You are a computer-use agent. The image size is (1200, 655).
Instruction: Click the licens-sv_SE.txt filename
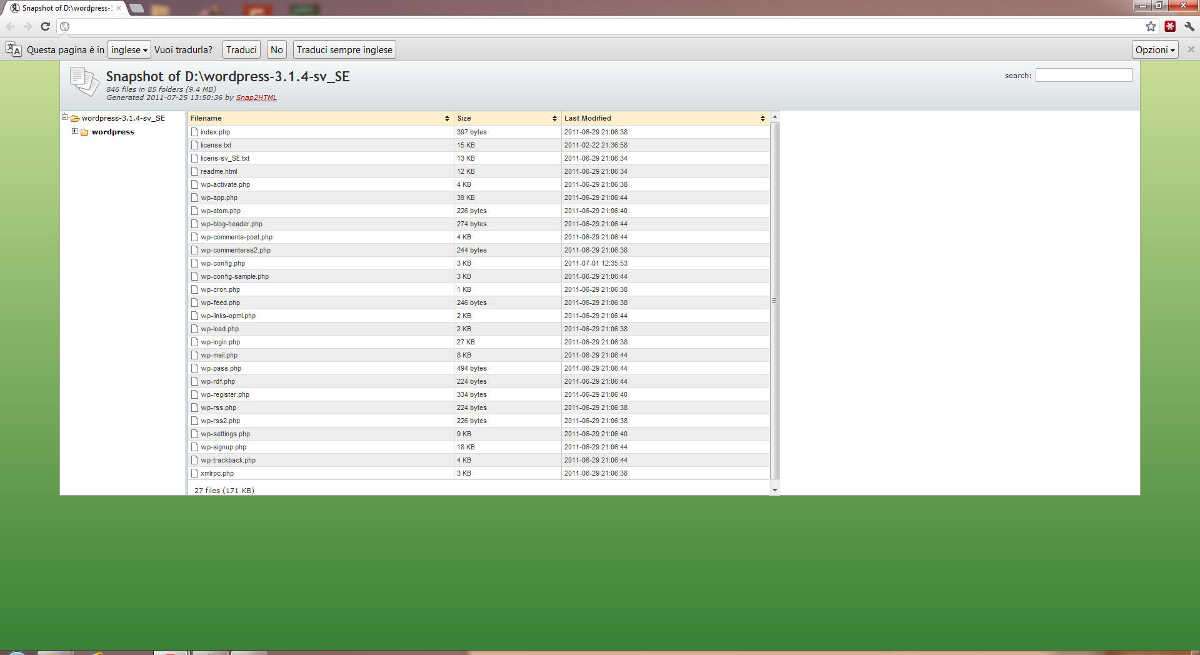coord(225,158)
